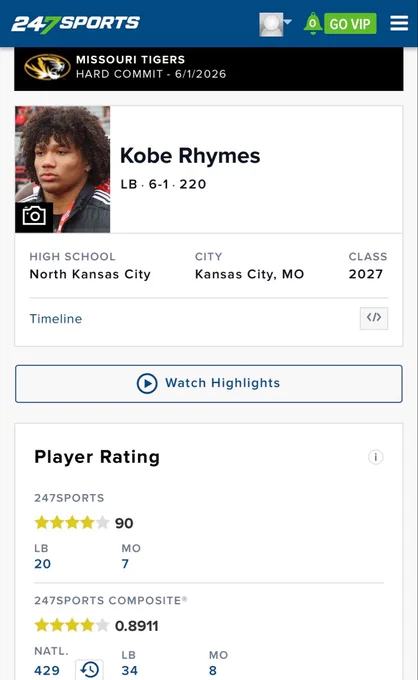The width and height of the screenshot is (418, 680).
Task: Click the Watch Highlights button
Action: (209, 384)
